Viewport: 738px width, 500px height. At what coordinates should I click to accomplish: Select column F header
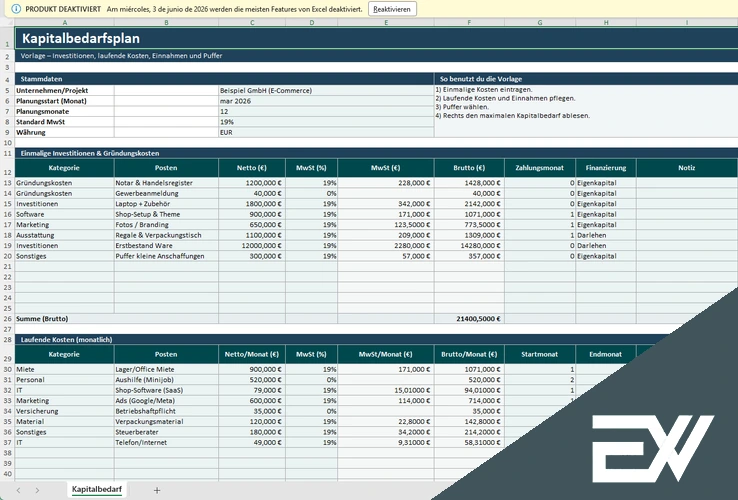[x=469, y=22]
